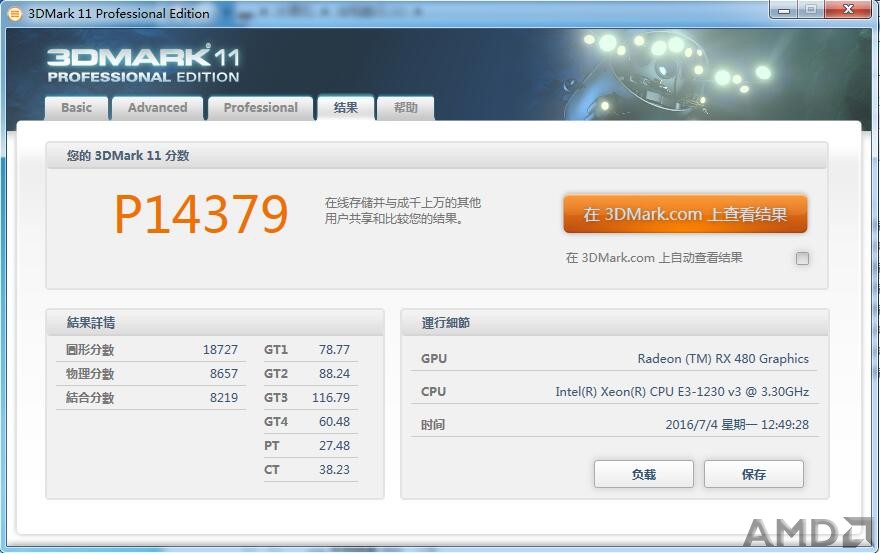This screenshot has width=880, height=553.
Task: Switch to the Basic tab
Action: pyautogui.click(x=76, y=108)
